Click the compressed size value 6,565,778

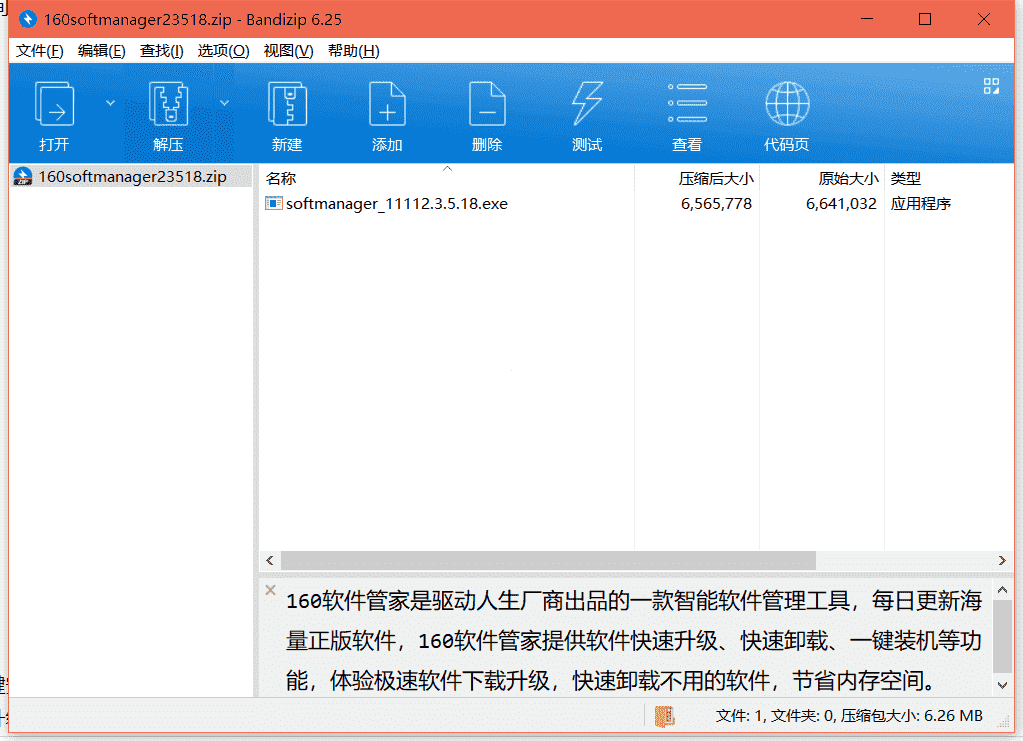(x=716, y=204)
